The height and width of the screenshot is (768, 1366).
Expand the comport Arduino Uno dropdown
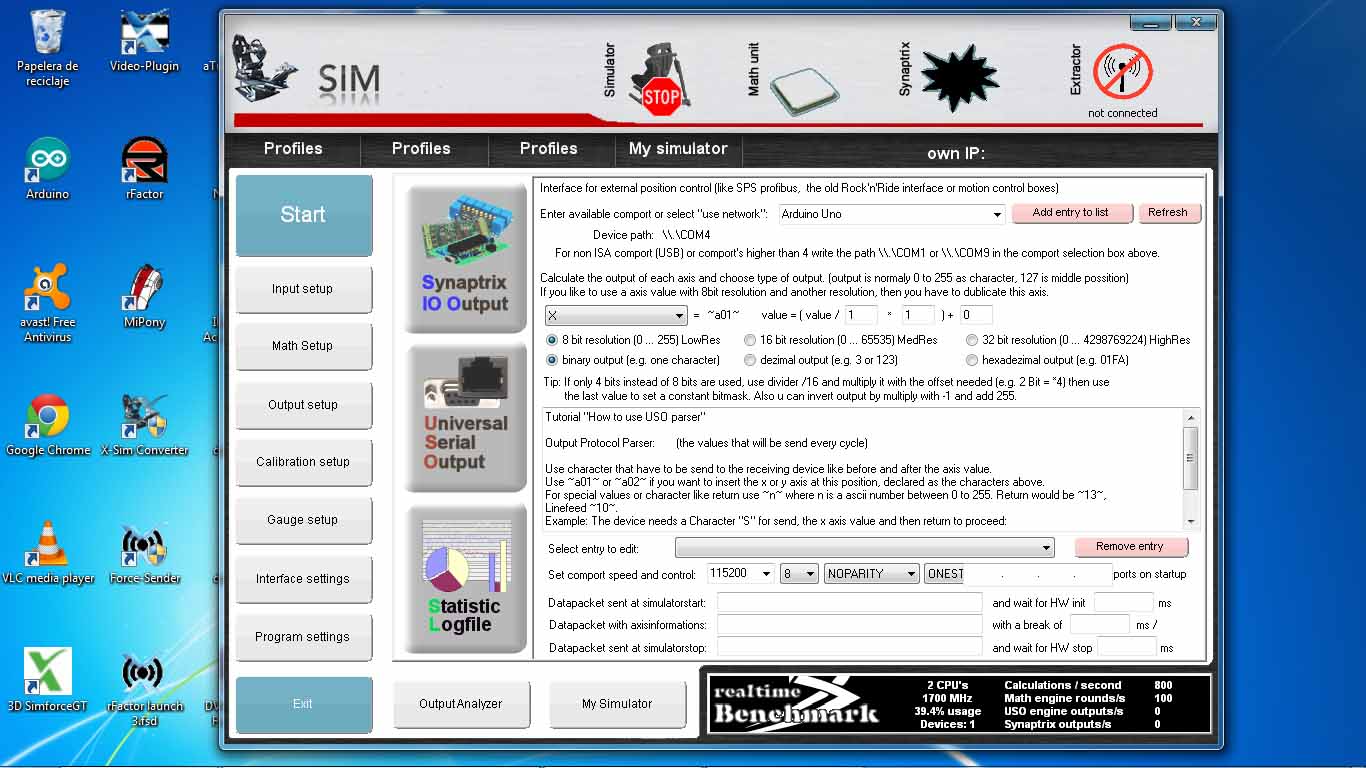pyautogui.click(x=997, y=215)
